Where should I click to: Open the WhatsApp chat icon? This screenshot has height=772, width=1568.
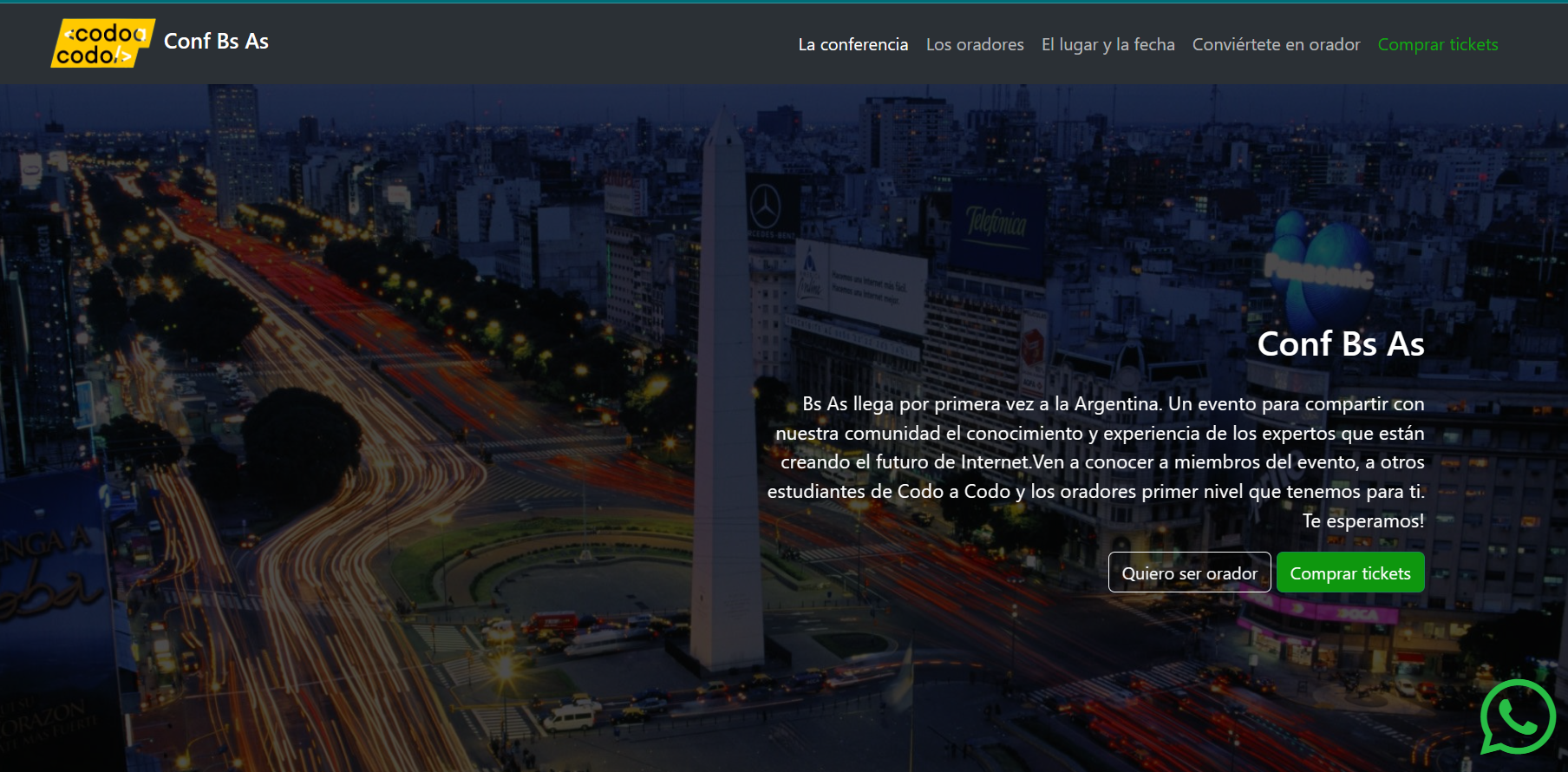(x=1518, y=717)
